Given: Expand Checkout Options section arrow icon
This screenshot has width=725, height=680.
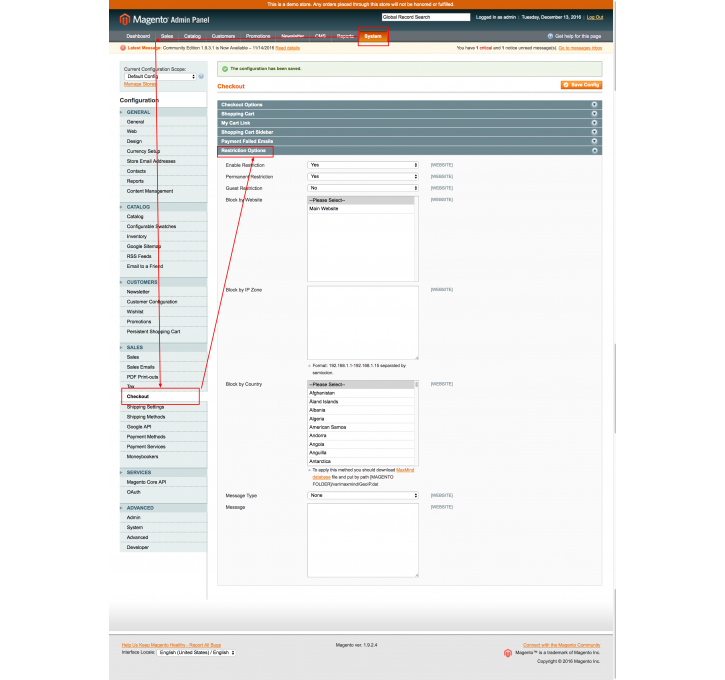Looking at the screenshot, I should click(594, 104).
